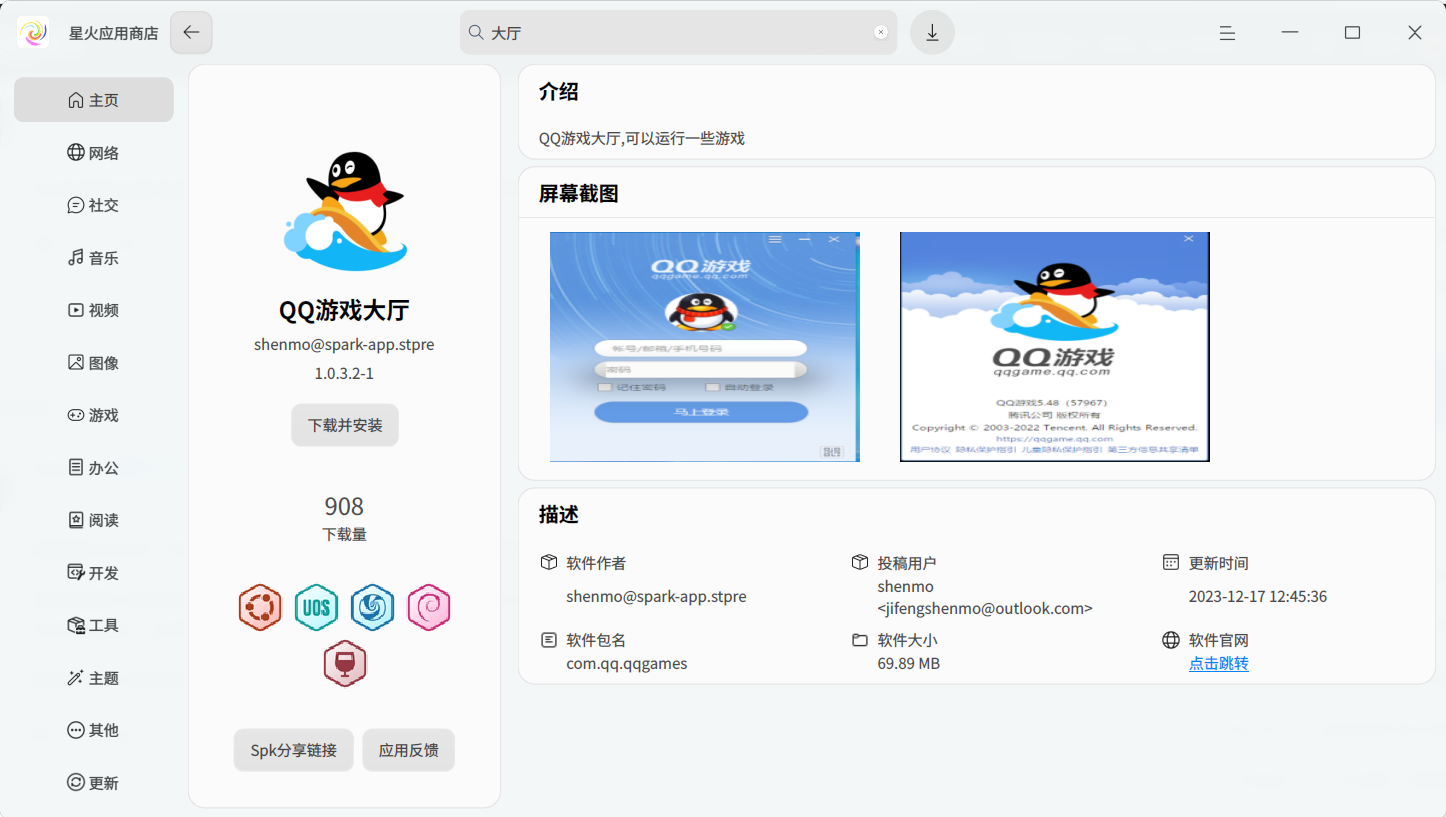1446x817 pixels.
Task: Click the 应用反馈 feedback button
Action: [x=408, y=750]
